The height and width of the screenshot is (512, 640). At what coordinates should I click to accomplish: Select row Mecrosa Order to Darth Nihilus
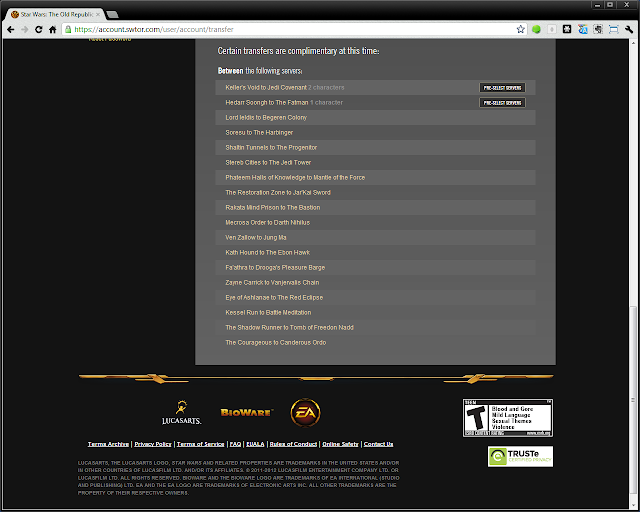[x=375, y=223]
